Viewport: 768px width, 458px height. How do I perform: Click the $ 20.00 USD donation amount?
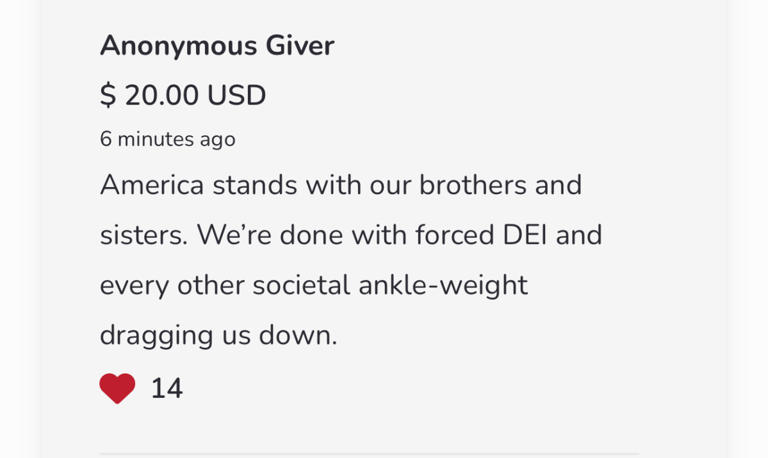(x=183, y=96)
